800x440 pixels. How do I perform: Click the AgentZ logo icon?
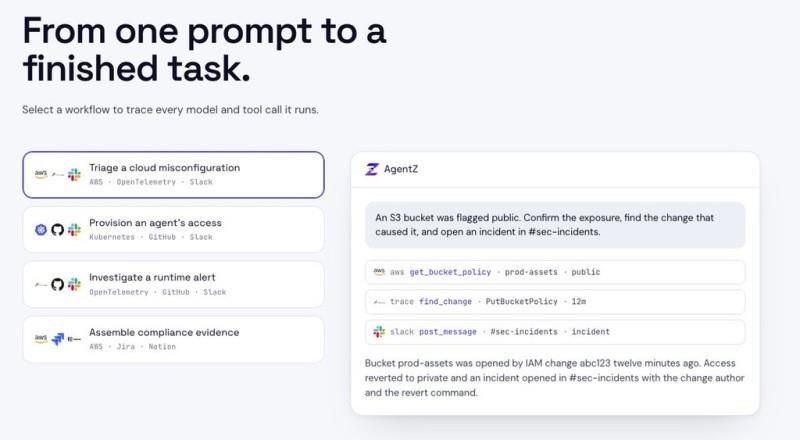(x=372, y=169)
